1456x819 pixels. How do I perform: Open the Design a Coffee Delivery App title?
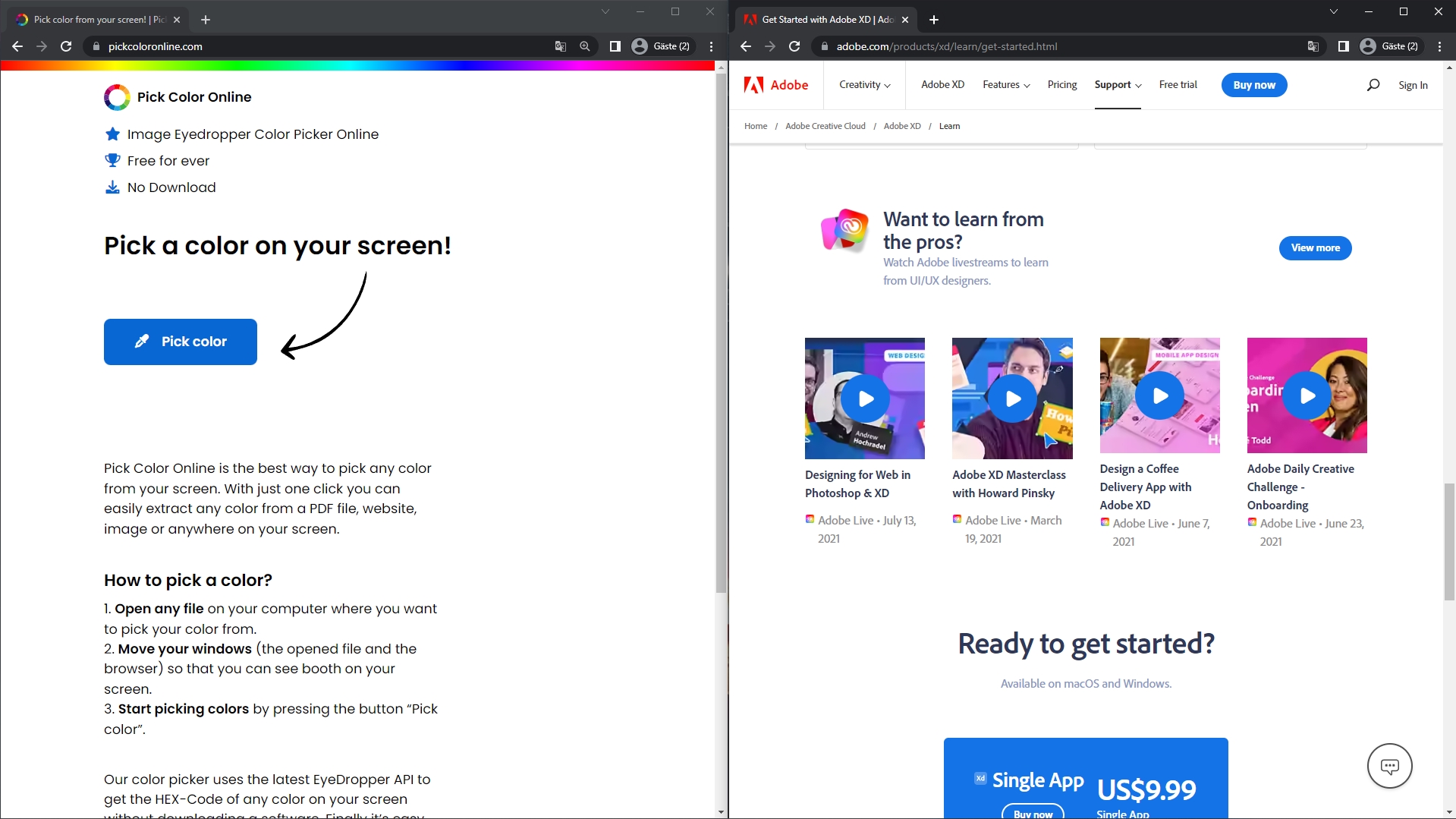click(x=1146, y=487)
